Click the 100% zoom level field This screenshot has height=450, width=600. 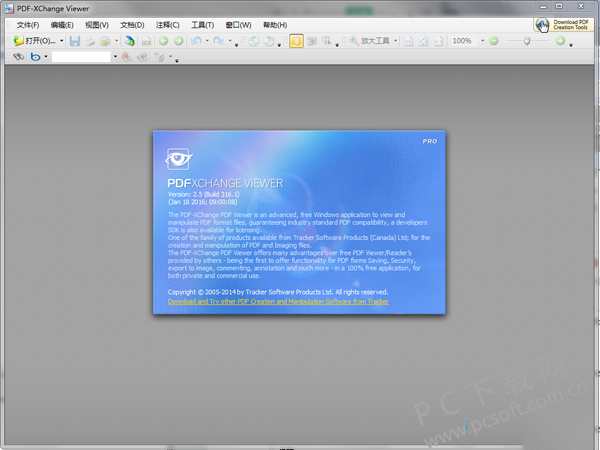pyautogui.click(x=464, y=41)
